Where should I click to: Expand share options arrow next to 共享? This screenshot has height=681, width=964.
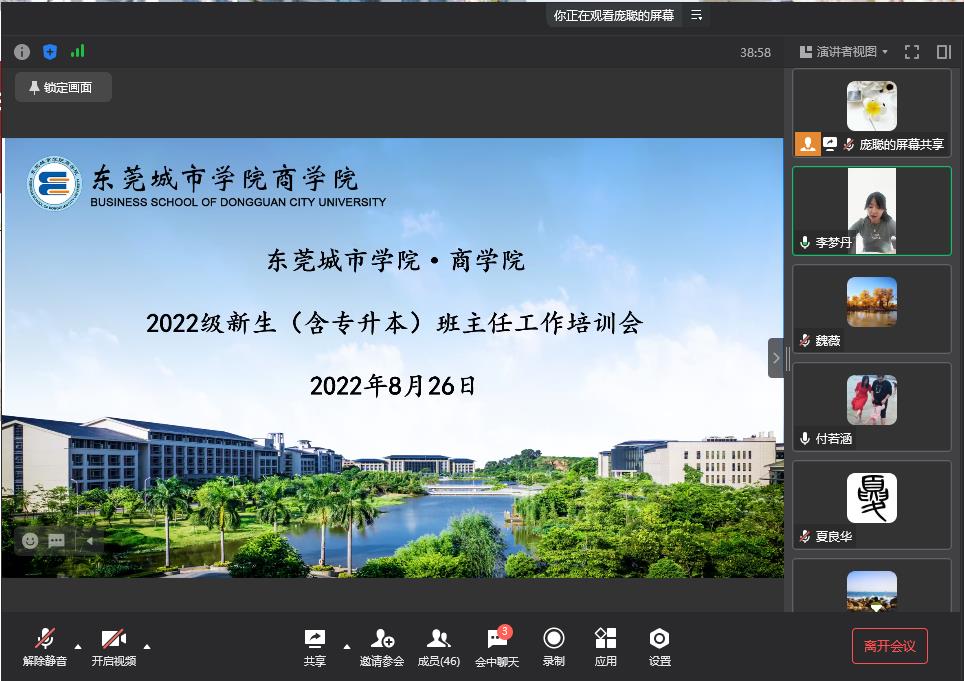[x=347, y=647]
